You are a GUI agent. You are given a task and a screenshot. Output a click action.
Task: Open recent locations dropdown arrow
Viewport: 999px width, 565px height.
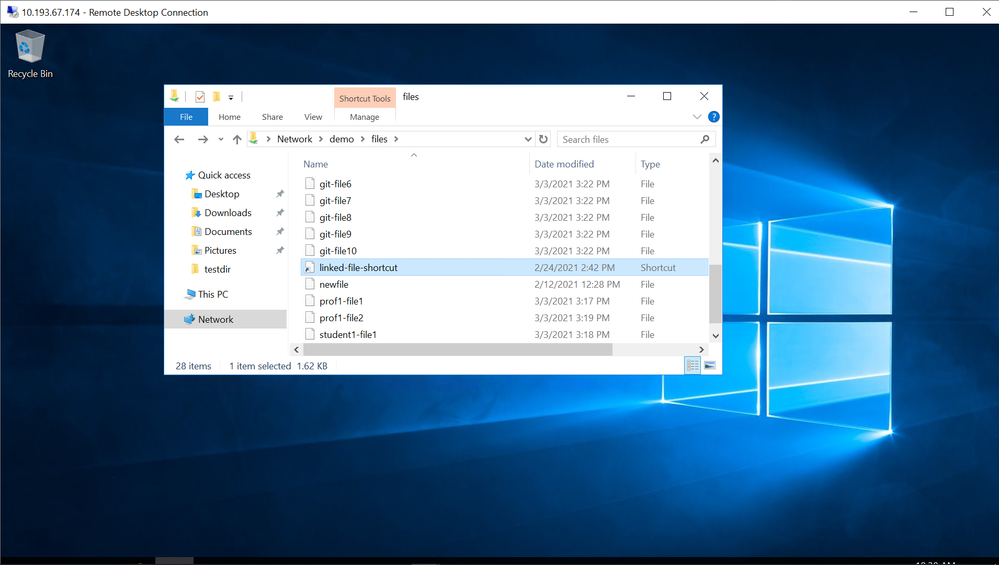pyautogui.click(x=221, y=140)
